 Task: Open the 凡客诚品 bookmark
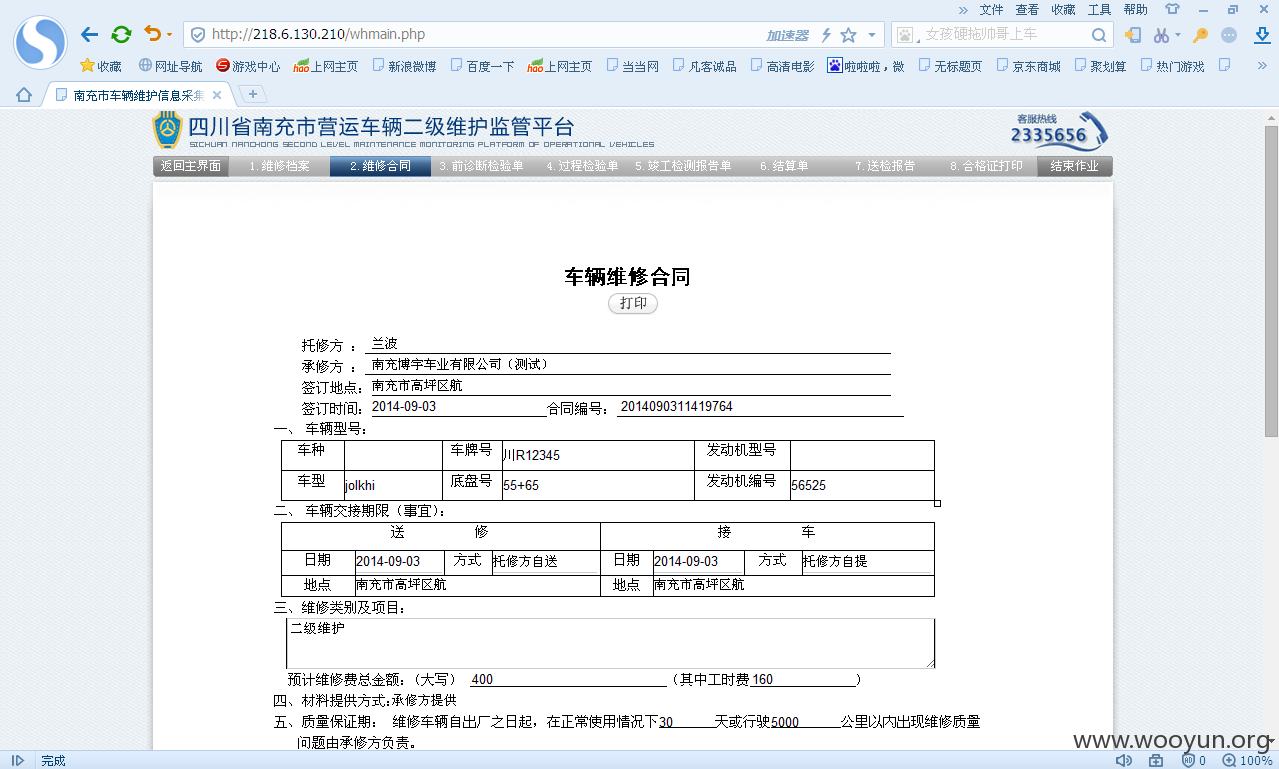[x=704, y=66]
